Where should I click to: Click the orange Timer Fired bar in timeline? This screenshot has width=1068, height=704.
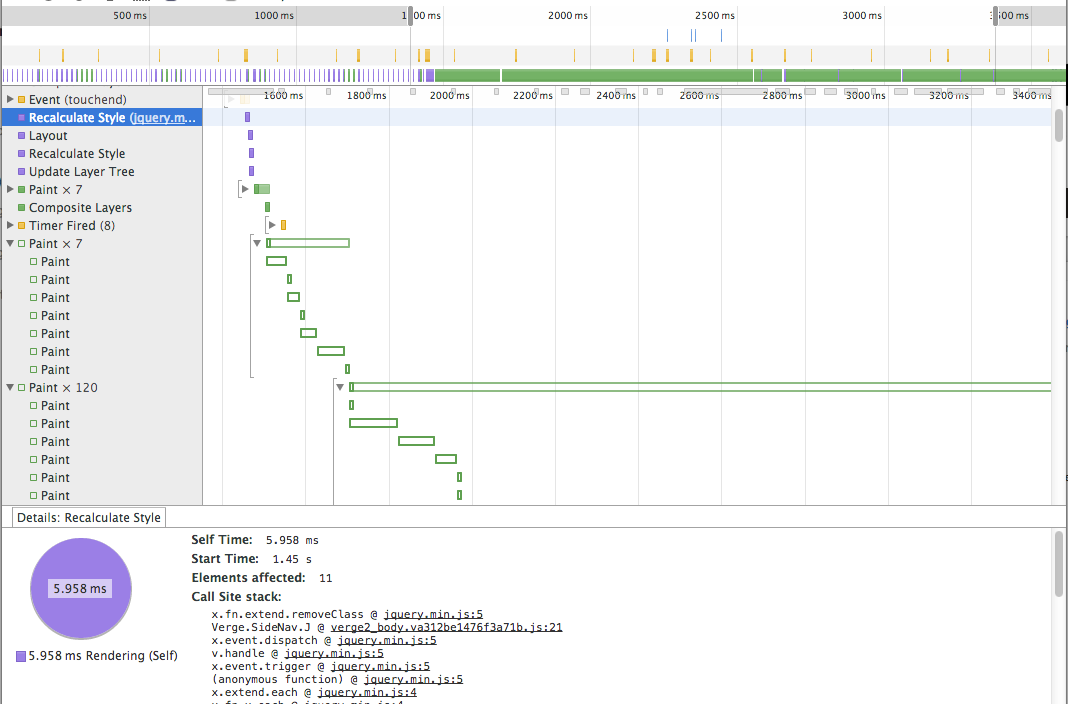coord(283,225)
